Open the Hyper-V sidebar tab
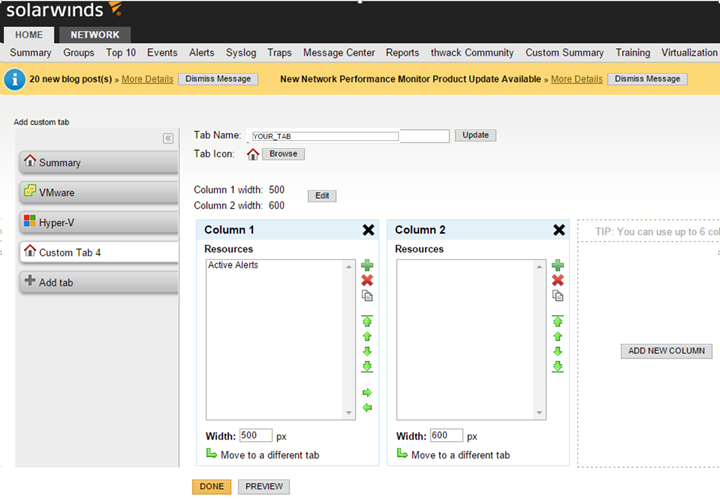Image resolution: width=720 pixels, height=499 pixels. [x=99, y=223]
